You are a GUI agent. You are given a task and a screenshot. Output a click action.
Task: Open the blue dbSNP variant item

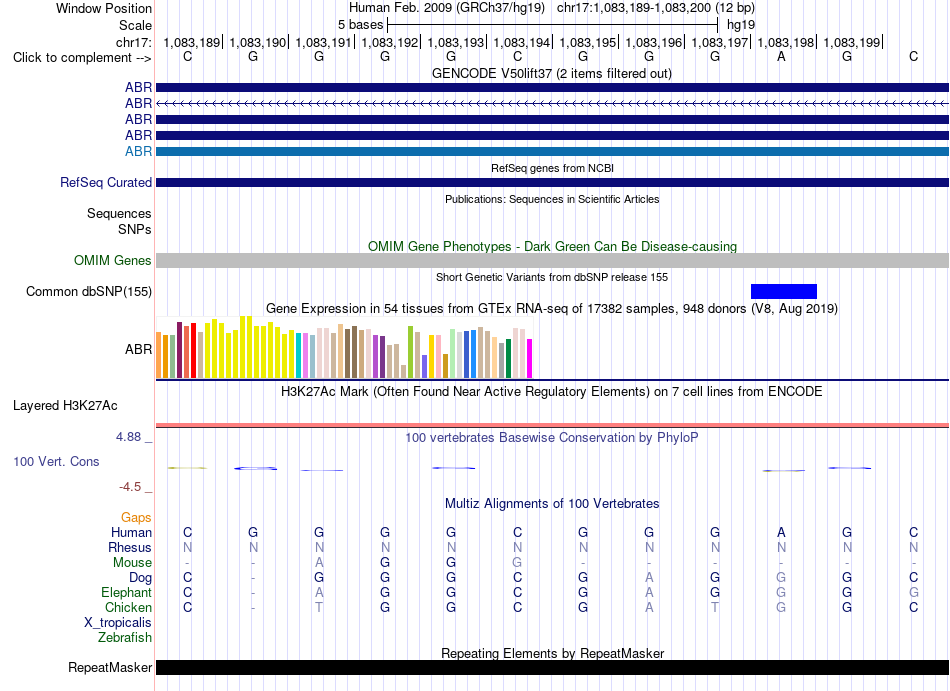(x=783, y=291)
